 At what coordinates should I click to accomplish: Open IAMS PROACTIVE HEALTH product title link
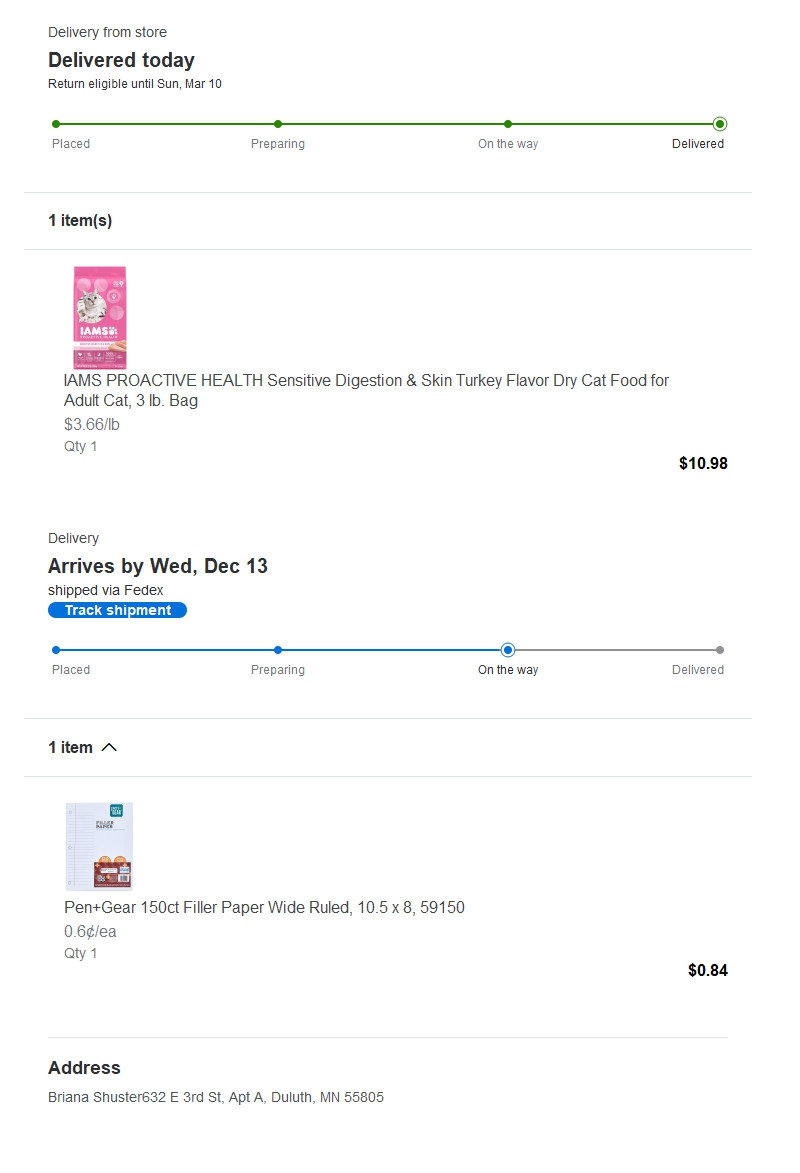pos(366,391)
